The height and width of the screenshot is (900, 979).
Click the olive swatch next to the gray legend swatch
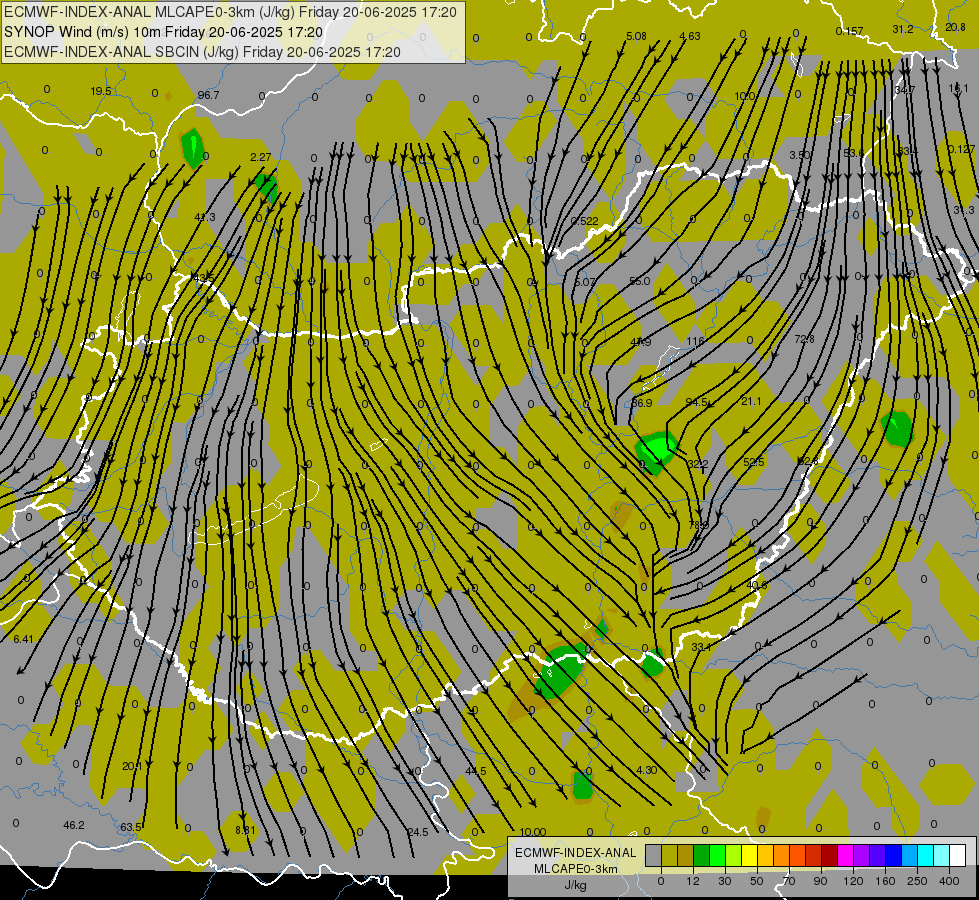click(x=669, y=855)
